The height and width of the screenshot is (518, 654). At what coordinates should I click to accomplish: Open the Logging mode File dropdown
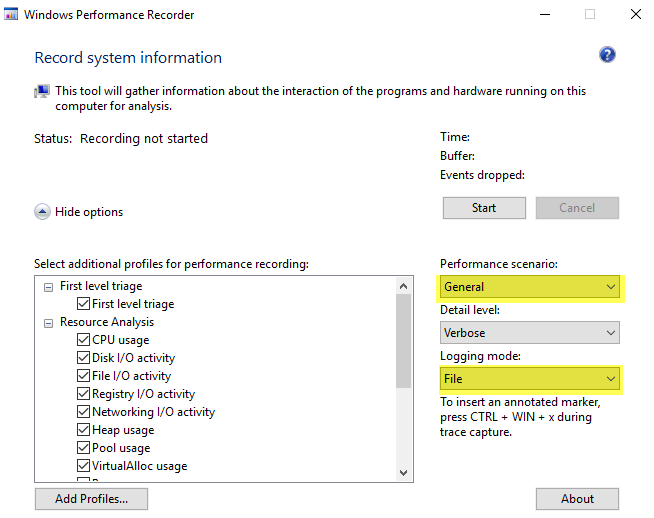pos(530,379)
